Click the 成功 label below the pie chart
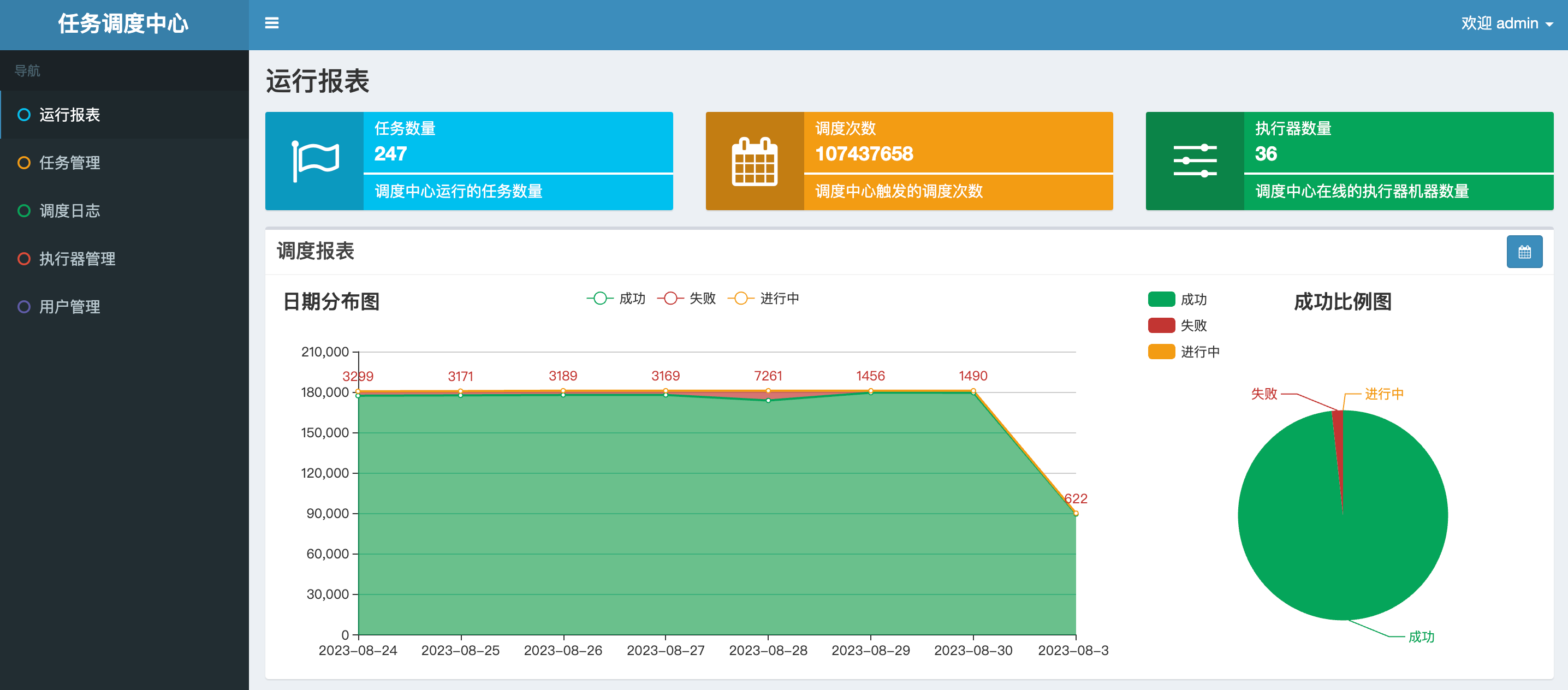The image size is (1568, 690). pyautogui.click(x=1421, y=637)
